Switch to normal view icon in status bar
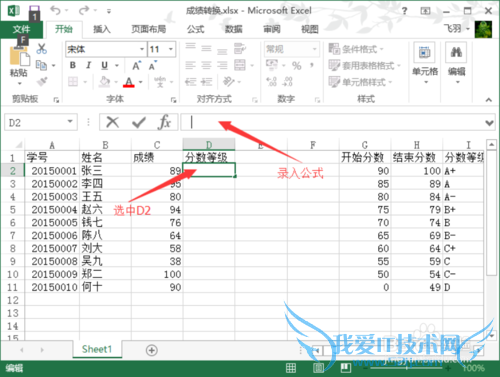The height and width of the screenshot is (377, 500). pos(291,368)
